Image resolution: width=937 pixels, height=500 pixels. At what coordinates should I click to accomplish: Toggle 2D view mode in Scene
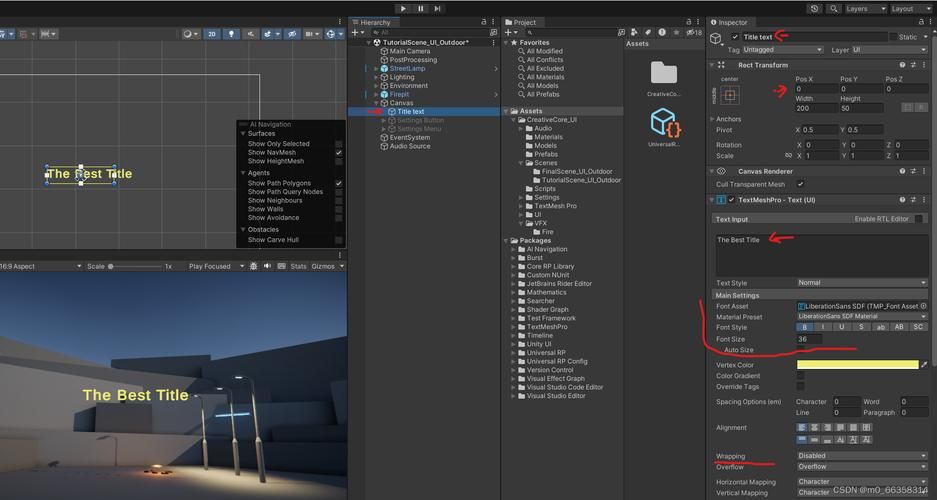pyautogui.click(x=212, y=34)
